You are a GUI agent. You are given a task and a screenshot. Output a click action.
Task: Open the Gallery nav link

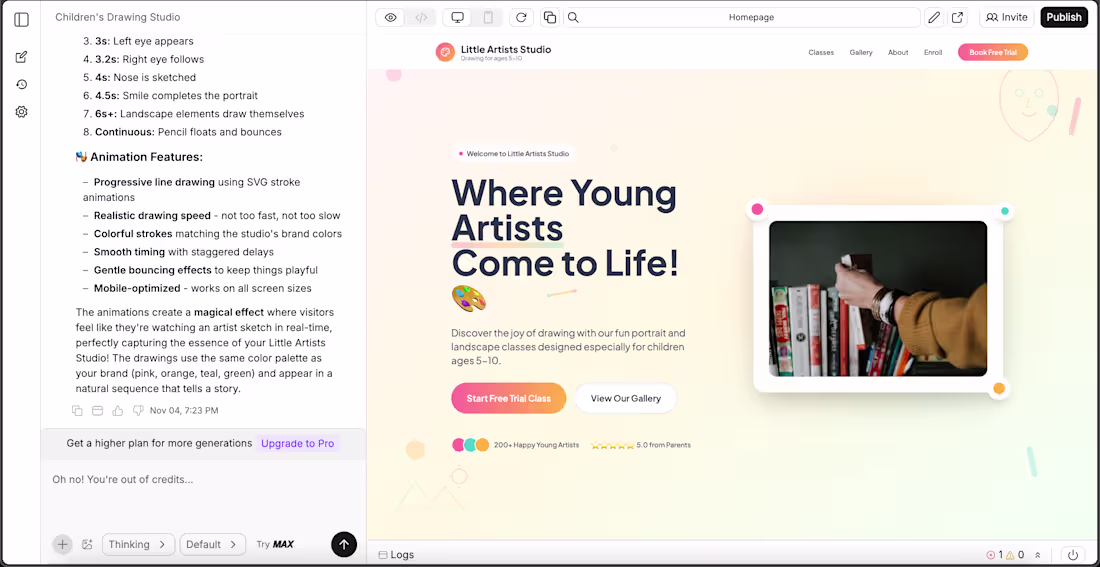(861, 53)
